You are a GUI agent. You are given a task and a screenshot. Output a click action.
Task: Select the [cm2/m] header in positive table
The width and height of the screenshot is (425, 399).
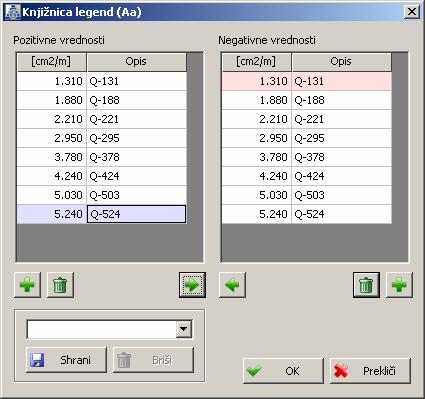coord(52,62)
